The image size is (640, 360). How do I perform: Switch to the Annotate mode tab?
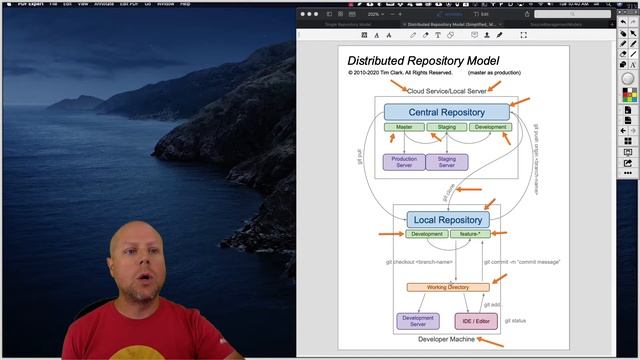click(450, 14)
